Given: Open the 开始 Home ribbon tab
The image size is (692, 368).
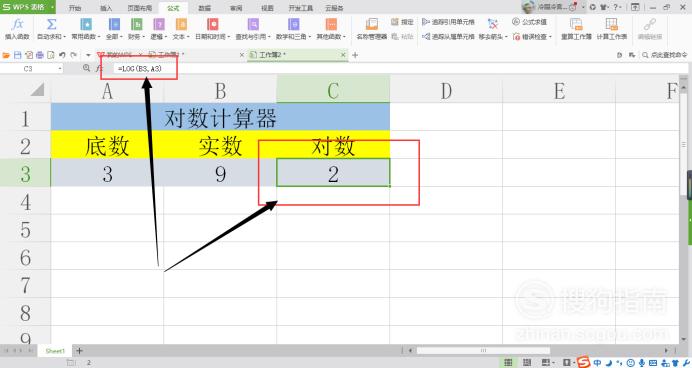Looking at the screenshot, I should pyautogui.click(x=75, y=8).
